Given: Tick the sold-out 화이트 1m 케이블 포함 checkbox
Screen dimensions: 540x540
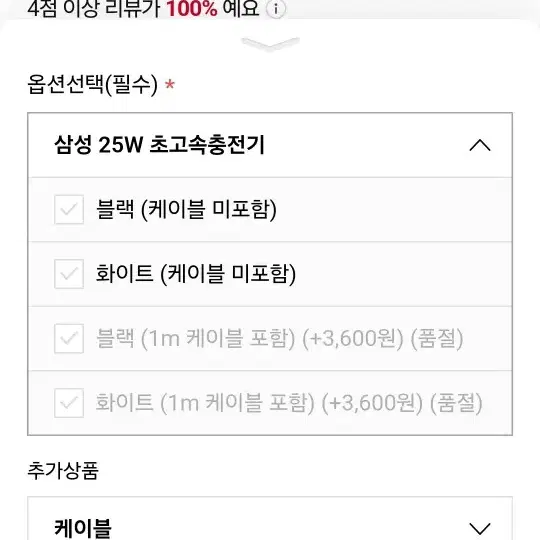Looking at the screenshot, I should point(69,403).
